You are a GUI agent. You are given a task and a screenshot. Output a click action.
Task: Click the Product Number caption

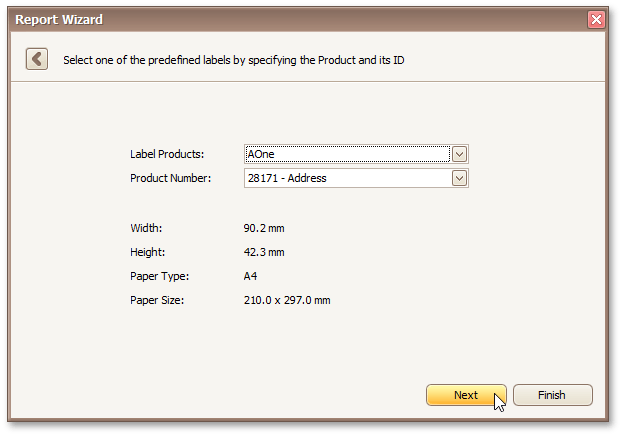(x=171, y=178)
